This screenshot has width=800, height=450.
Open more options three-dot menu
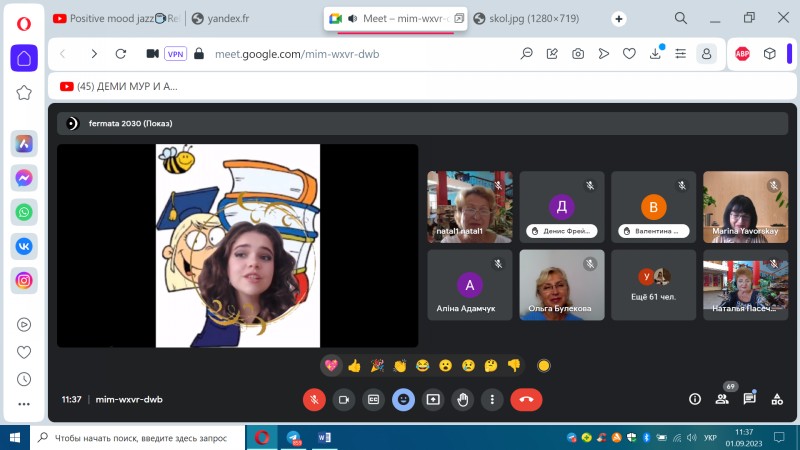(x=491, y=399)
